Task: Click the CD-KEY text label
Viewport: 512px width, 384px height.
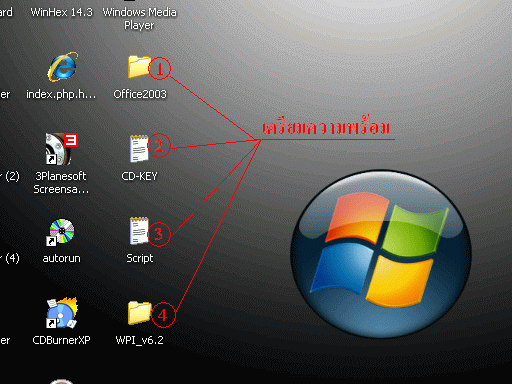Action: point(139,176)
